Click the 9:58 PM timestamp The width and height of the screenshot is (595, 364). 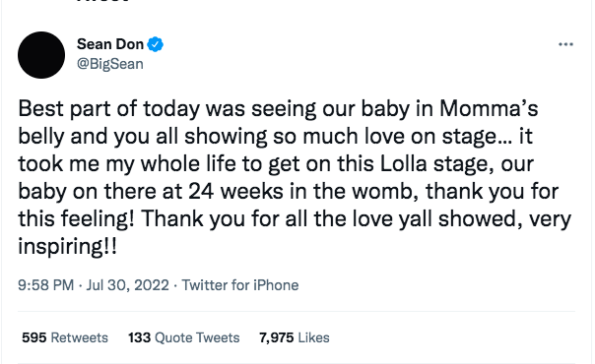coord(46,285)
